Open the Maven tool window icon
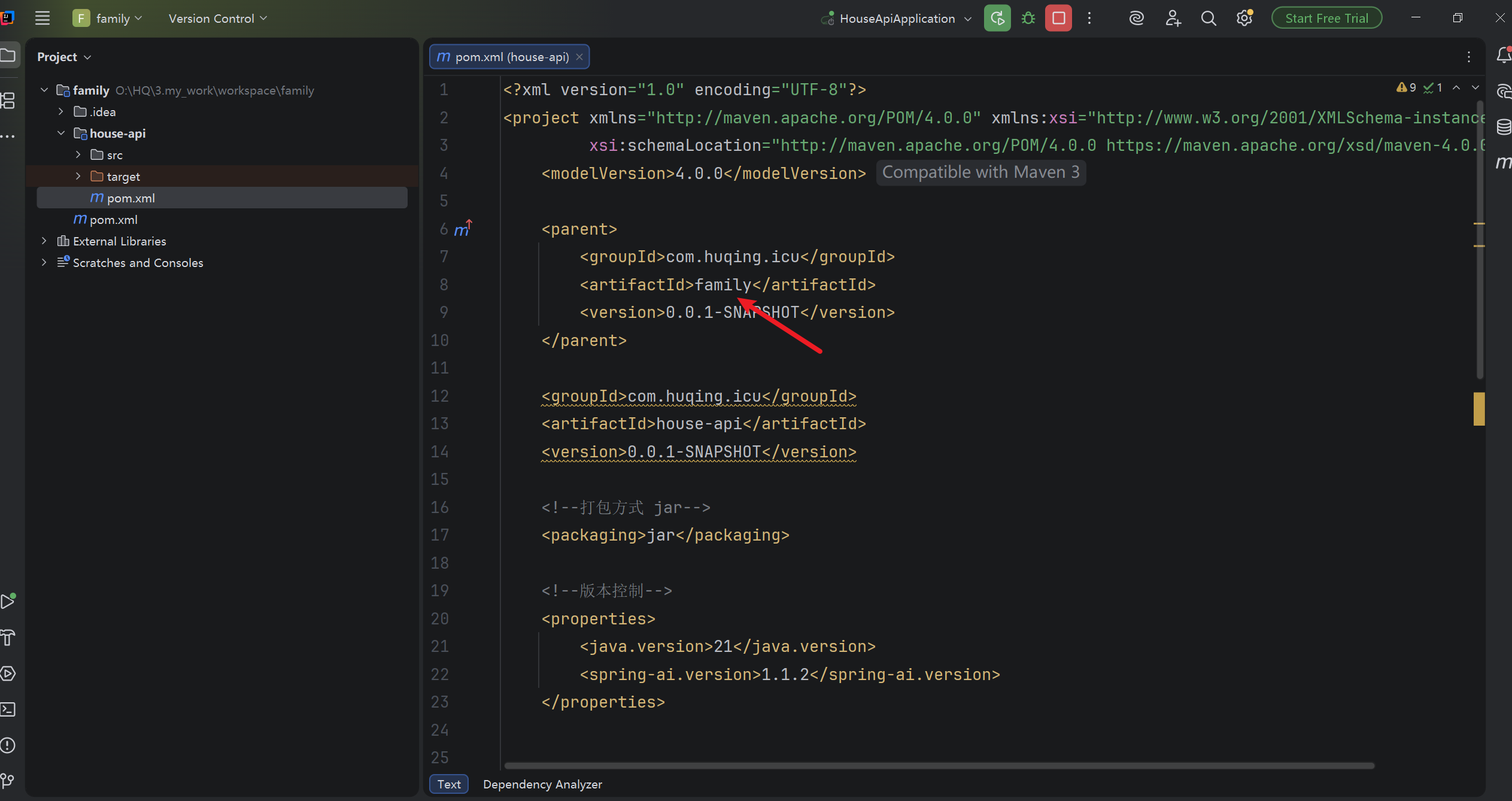Viewport: 1512px width, 801px height. click(1503, 162)
